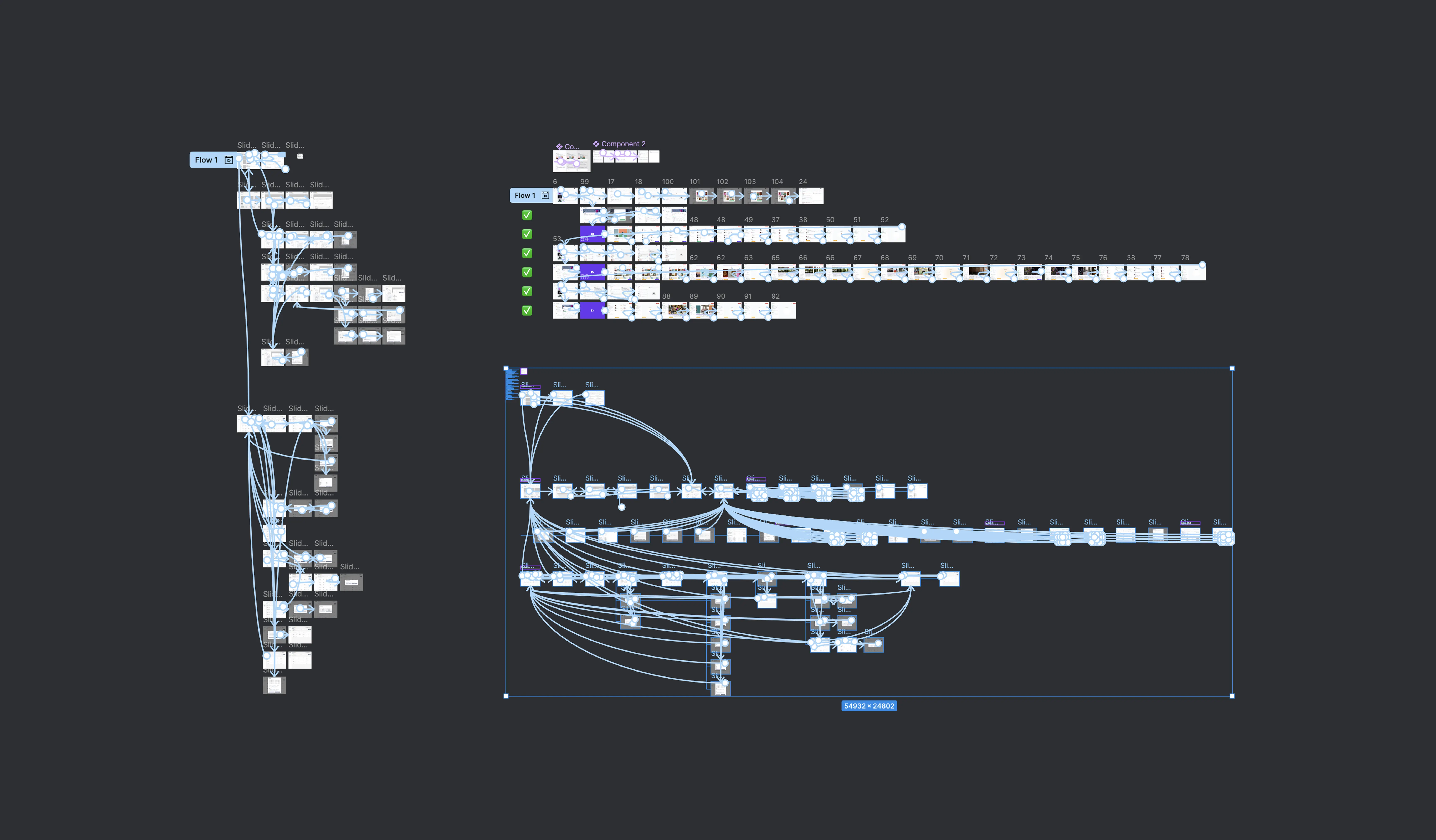Select the frame labeled 75

tap(1084, 272)
